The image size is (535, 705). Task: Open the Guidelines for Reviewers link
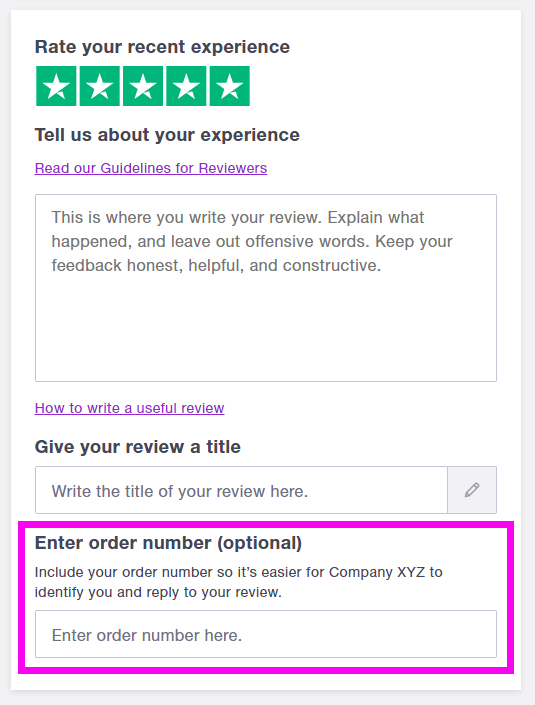[x=151, y=168]
